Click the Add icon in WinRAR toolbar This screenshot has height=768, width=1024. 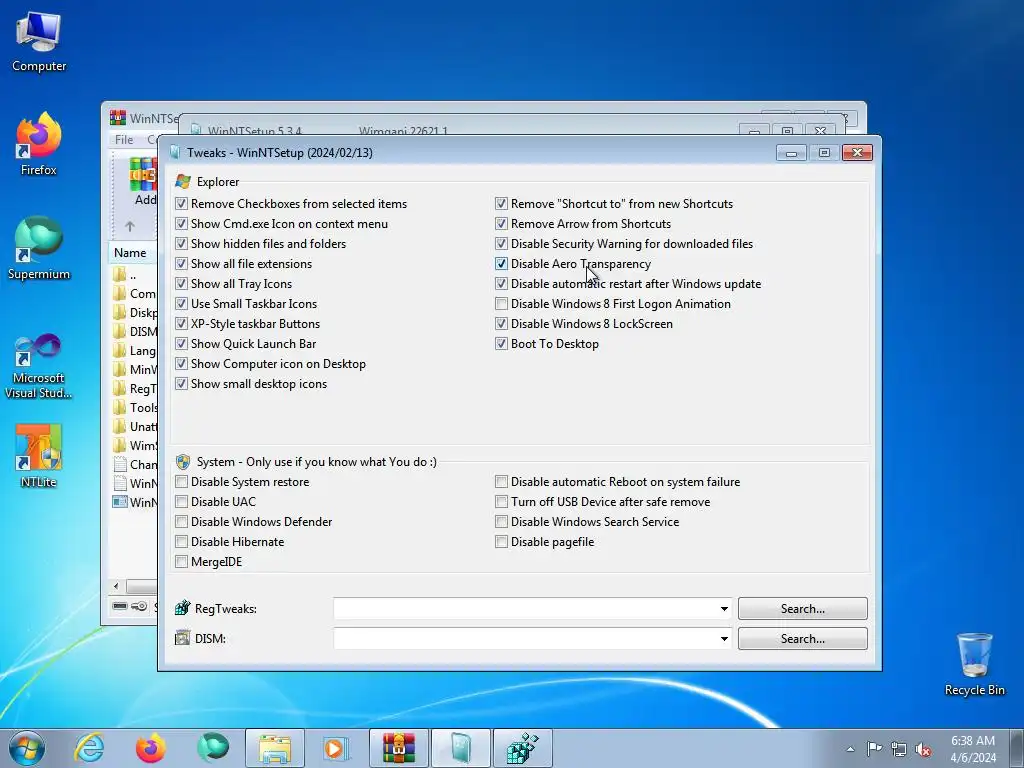coord(143,182)
